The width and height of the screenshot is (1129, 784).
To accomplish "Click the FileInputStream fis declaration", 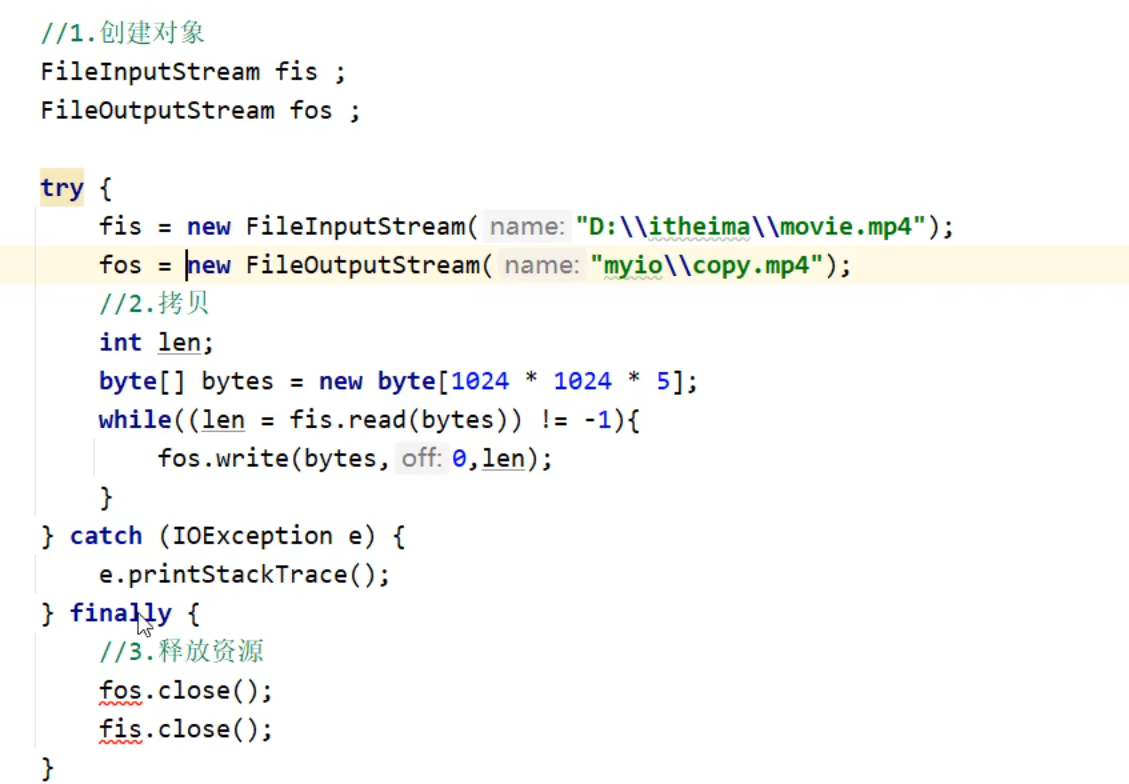I will click(193, 72).
